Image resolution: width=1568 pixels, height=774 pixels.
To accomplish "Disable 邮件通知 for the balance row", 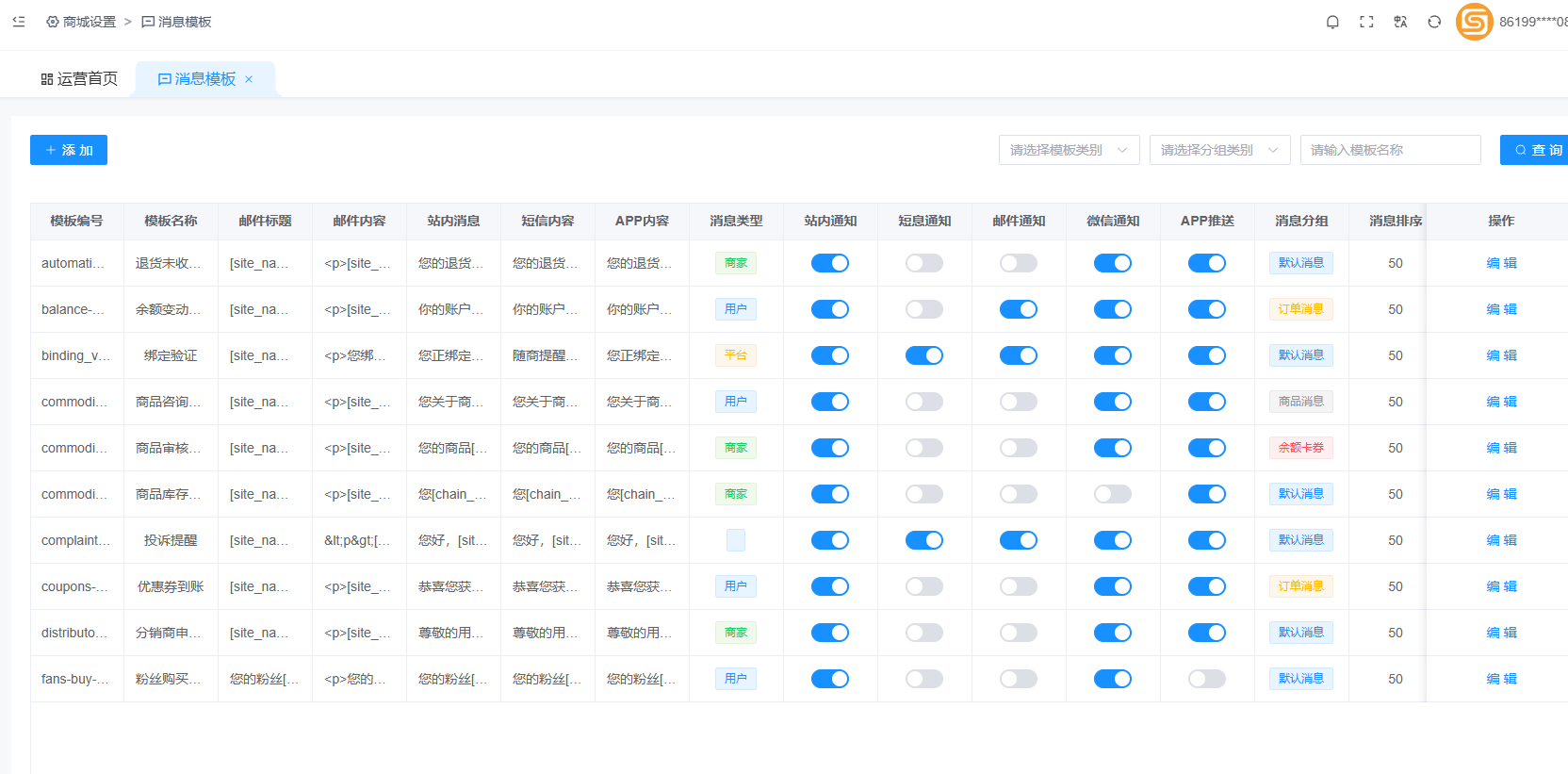I will (x=1019, y=309).
